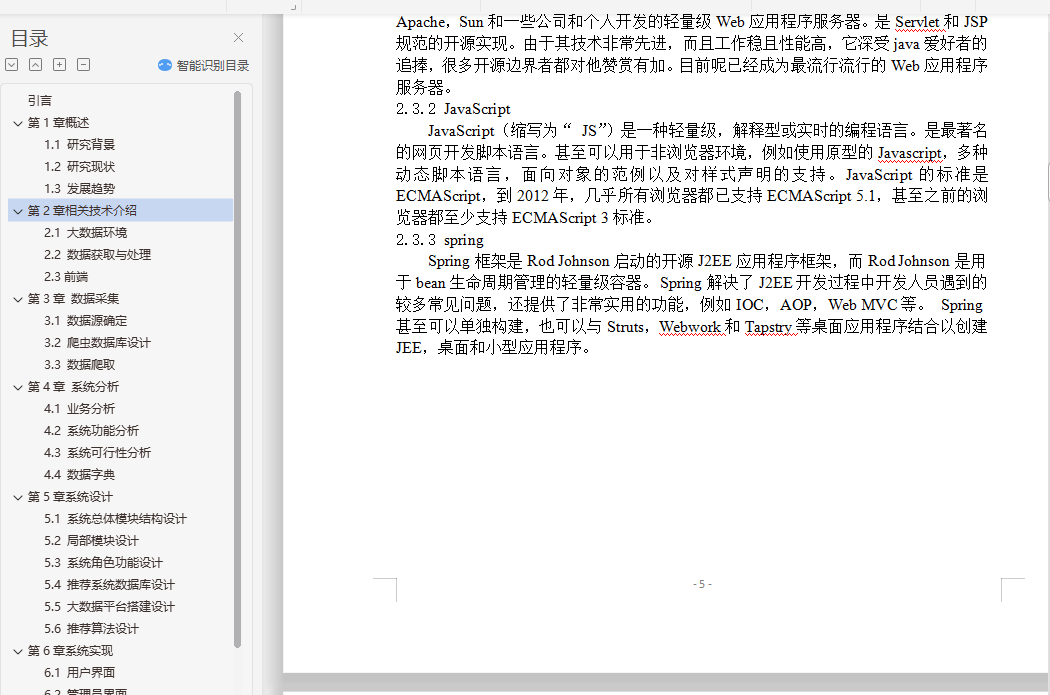The height and width of the screenshot is (695, 1050).
Task: Open section 3.3 数据爬取
Action: [80, 365]
